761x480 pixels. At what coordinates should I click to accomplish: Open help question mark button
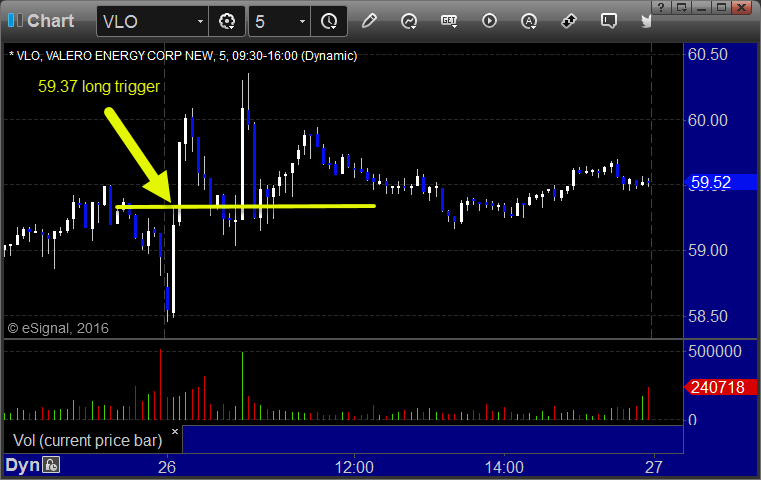661,7
